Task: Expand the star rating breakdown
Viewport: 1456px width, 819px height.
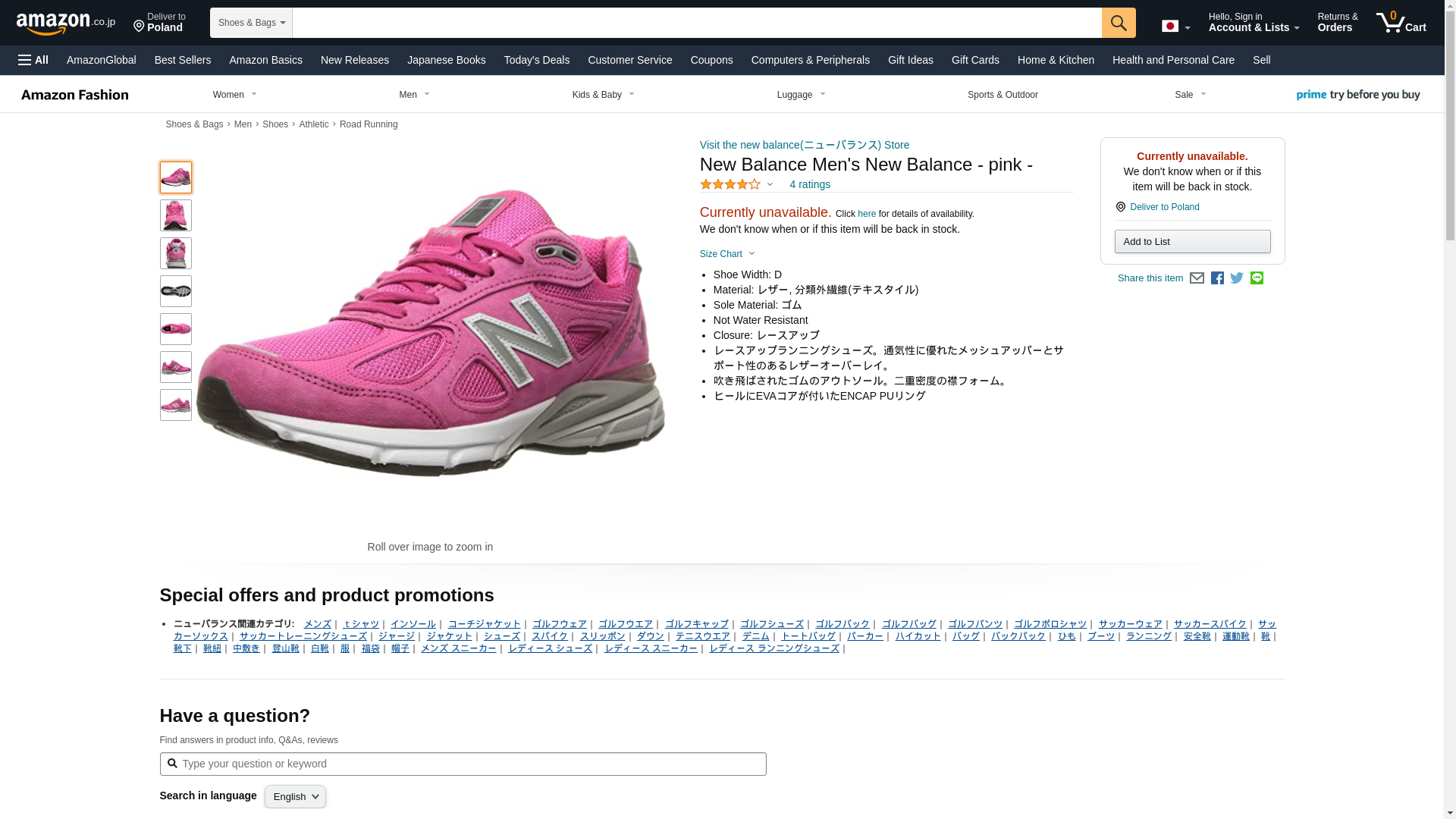Action: tap(736, 184)
